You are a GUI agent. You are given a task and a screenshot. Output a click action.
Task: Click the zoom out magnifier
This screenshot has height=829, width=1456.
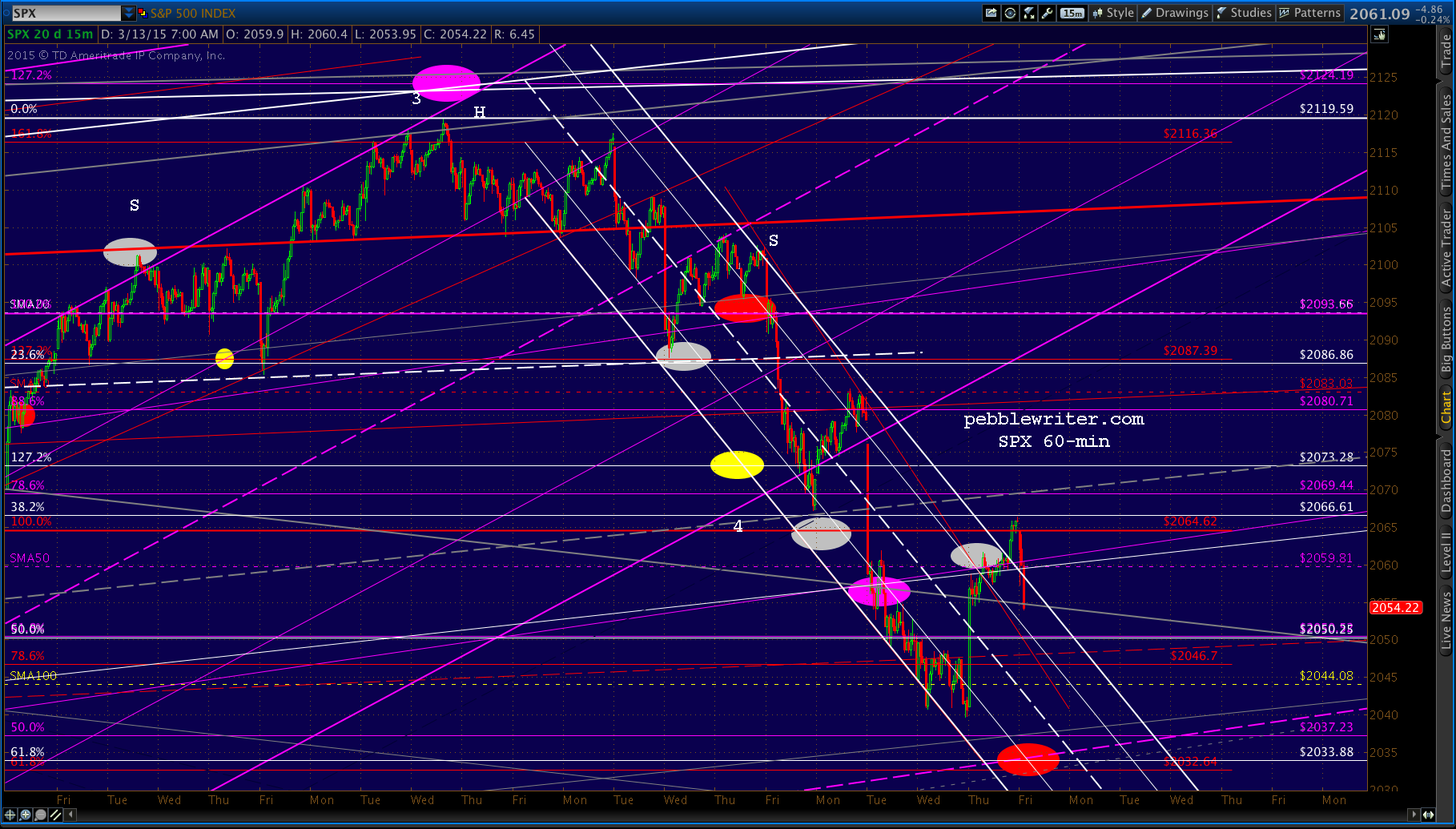40,815
